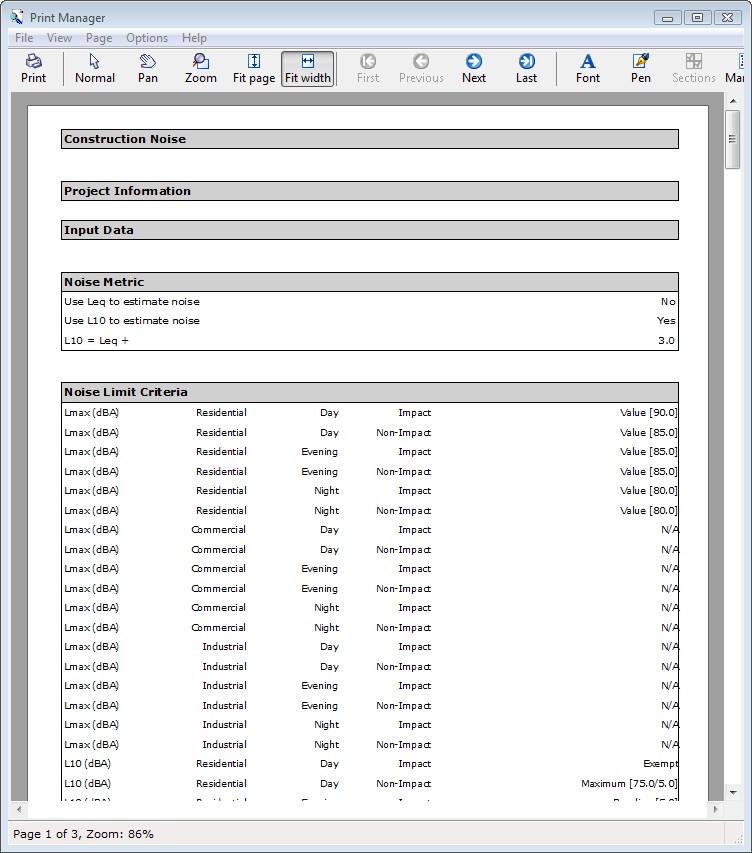This screenshot has height=853, width=752.
Task: Toggle the Fit width view
Action: 307,68
